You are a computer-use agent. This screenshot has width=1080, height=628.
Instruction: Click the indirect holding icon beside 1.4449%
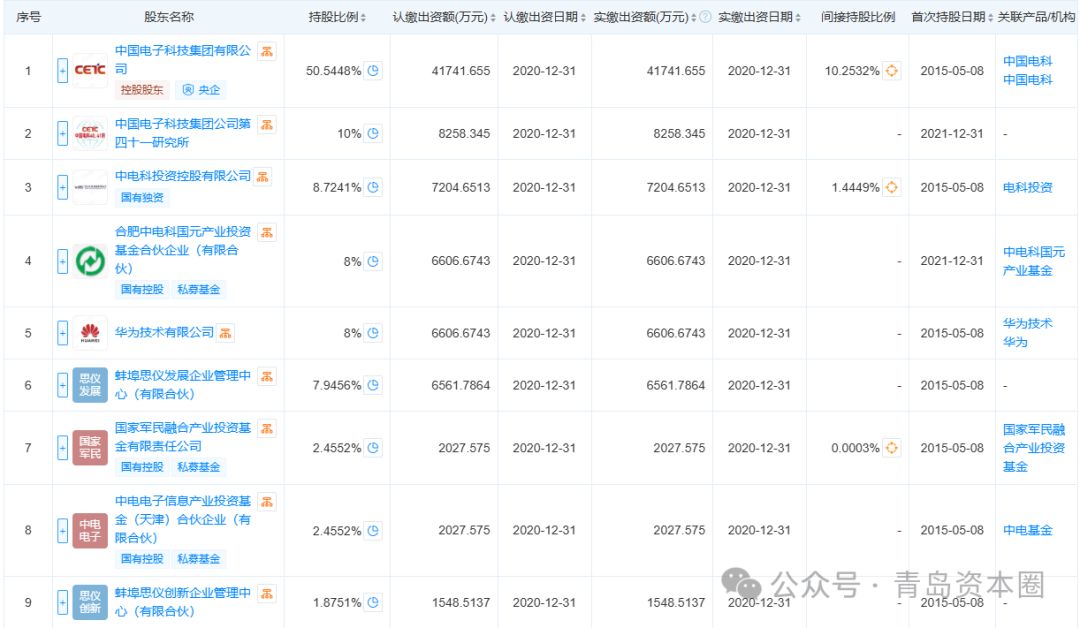coord(892,187)
